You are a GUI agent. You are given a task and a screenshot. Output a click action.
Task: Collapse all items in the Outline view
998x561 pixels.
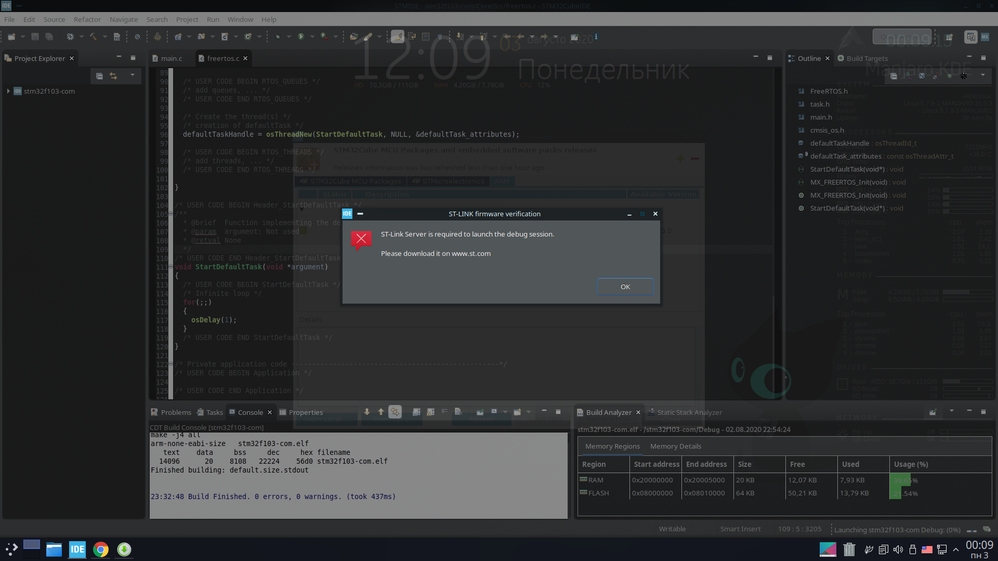[894, 76]
